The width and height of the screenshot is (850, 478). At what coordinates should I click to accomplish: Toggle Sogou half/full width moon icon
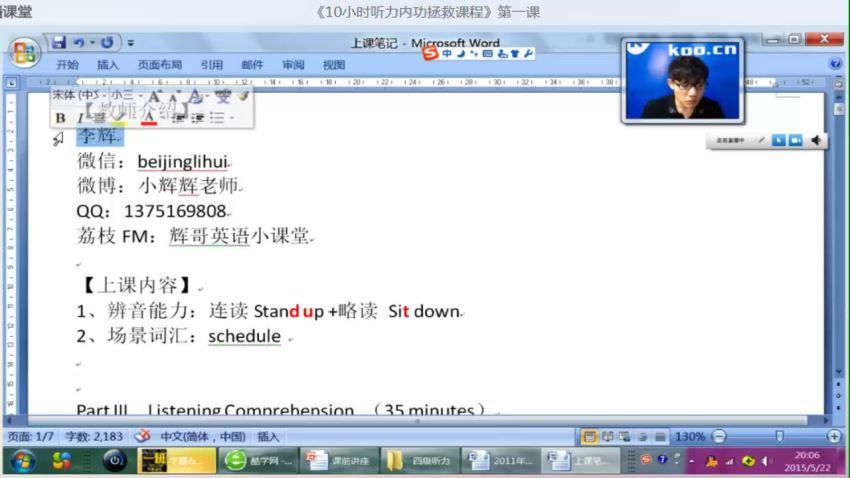(461, 53)
